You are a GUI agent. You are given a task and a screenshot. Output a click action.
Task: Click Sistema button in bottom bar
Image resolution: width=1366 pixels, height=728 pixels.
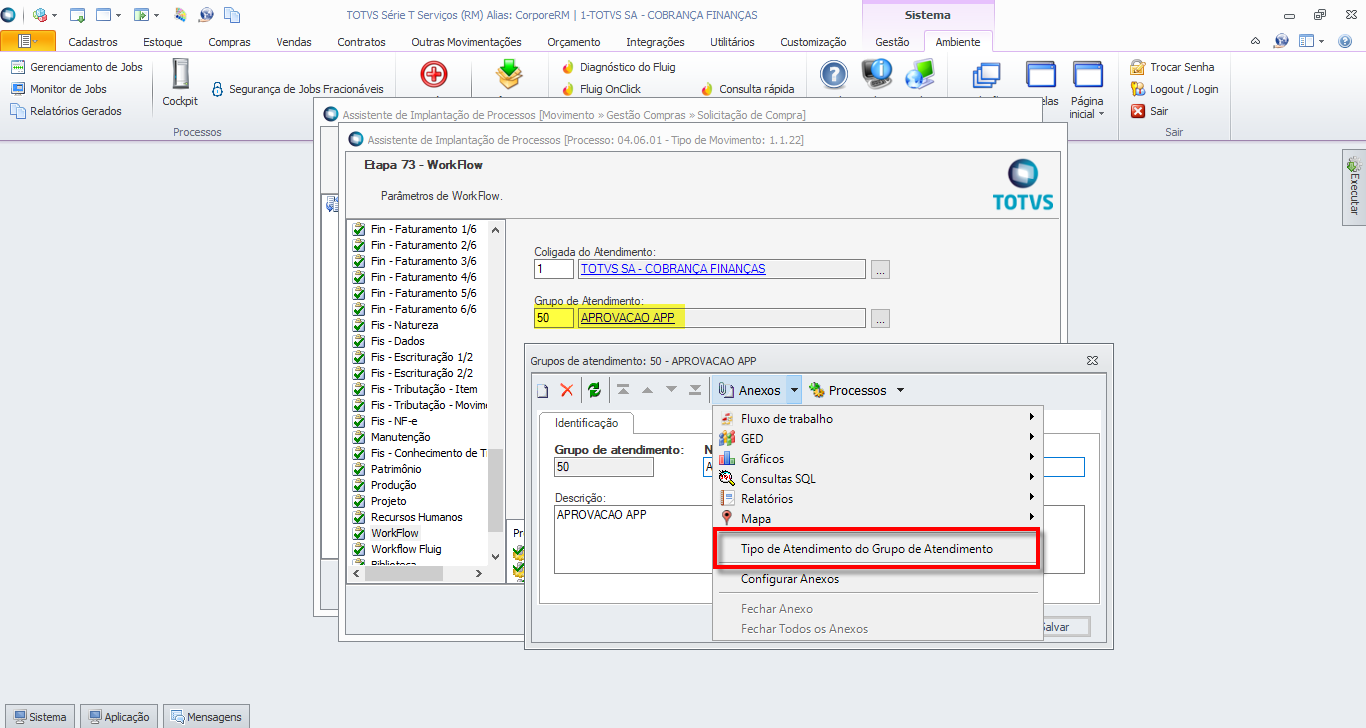[39, 716]
